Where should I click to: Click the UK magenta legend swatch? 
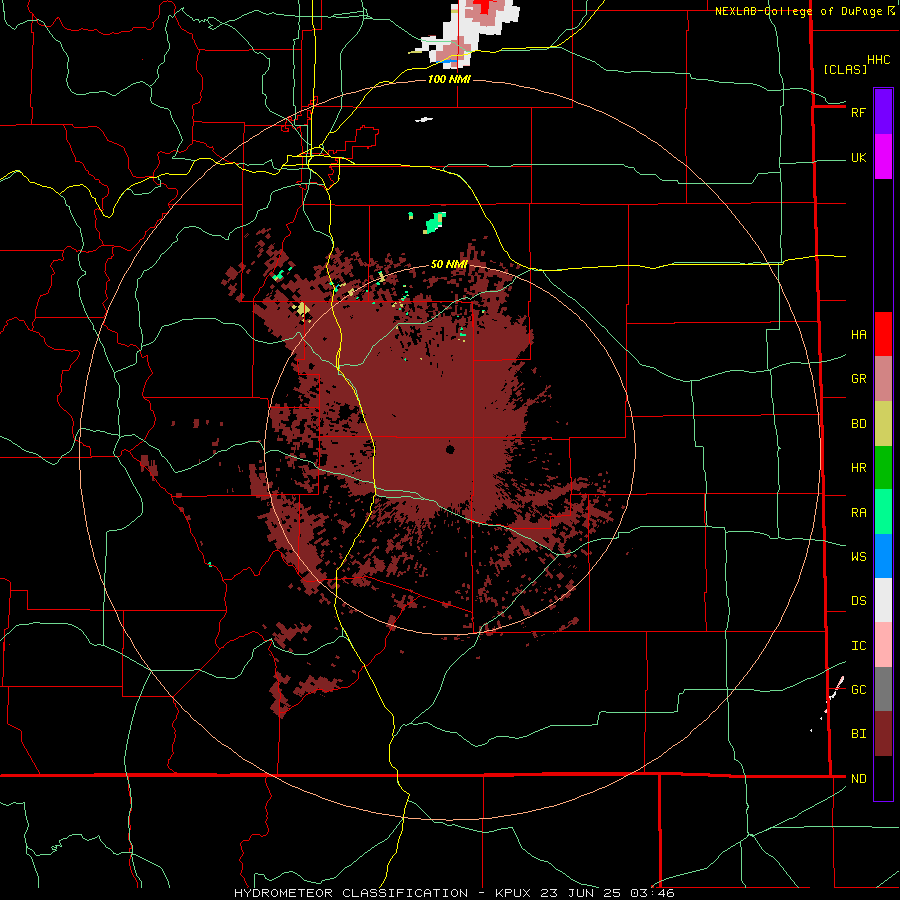883,157
